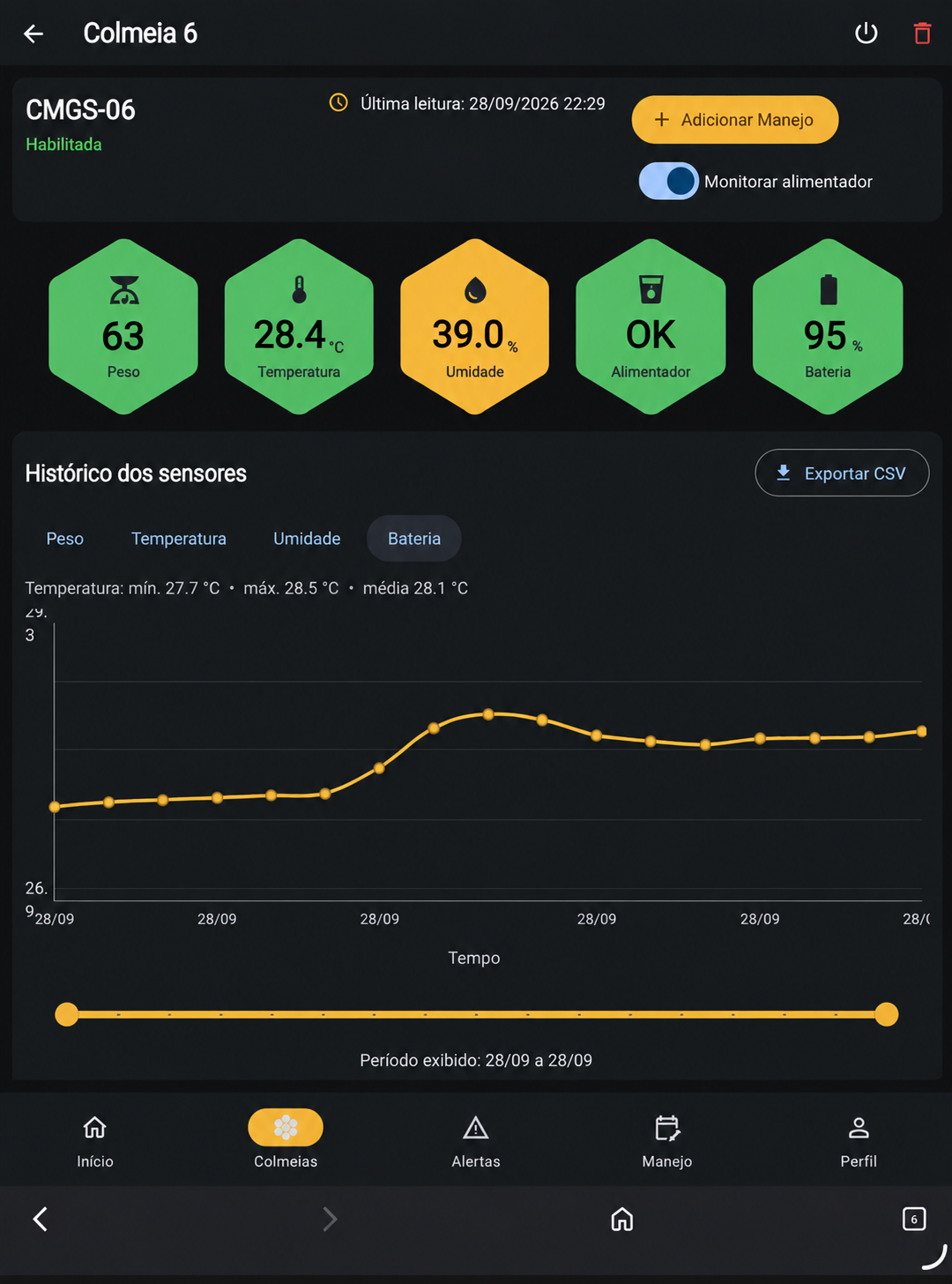The height and width of the screenshot is (1284, 952).
Task: Open Início in bottom navigation
Action: pyautogui.click(x=95, y=1139)
